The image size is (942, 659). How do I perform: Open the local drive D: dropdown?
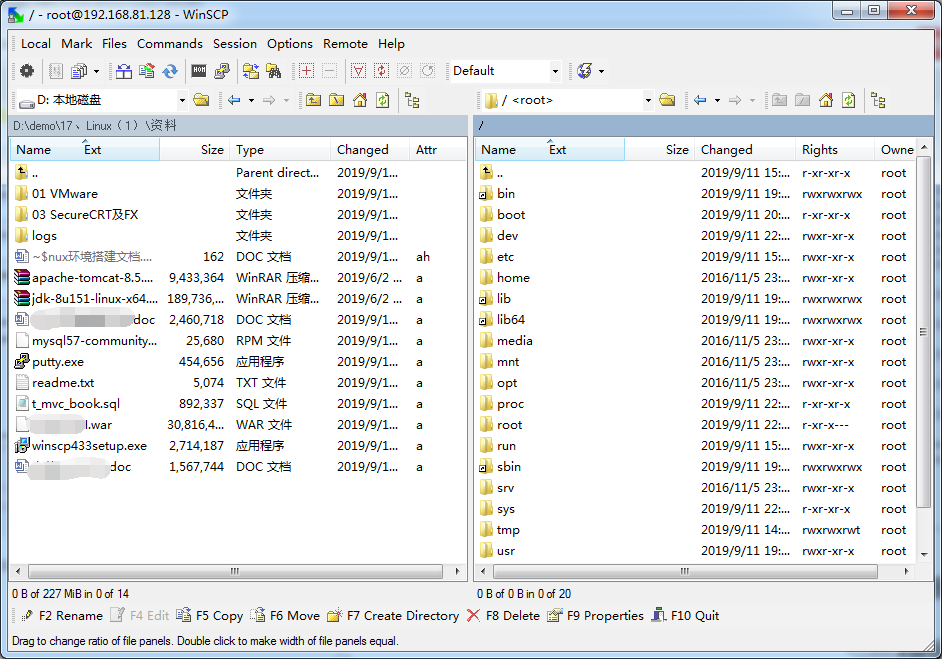[x=181, y=100]
